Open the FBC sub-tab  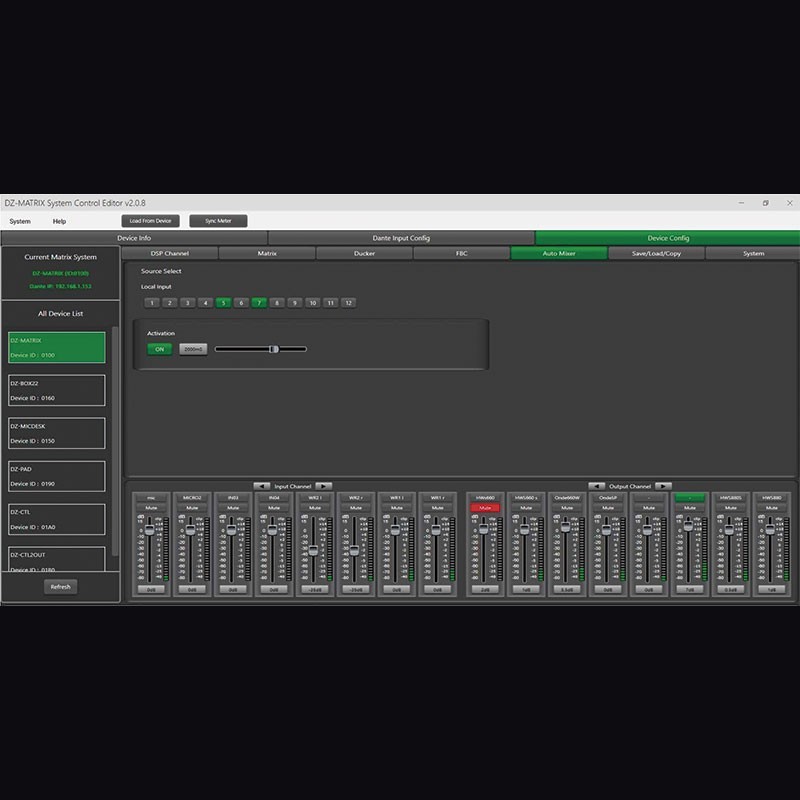pos(462,254)
